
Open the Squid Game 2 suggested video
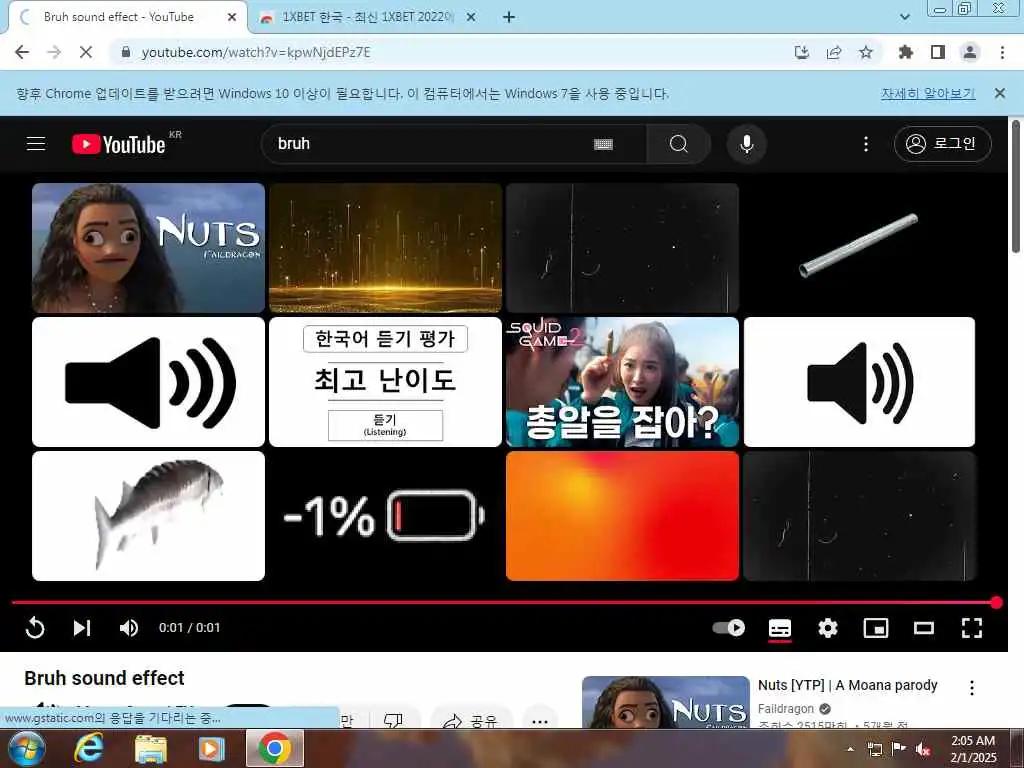[622, 382]
